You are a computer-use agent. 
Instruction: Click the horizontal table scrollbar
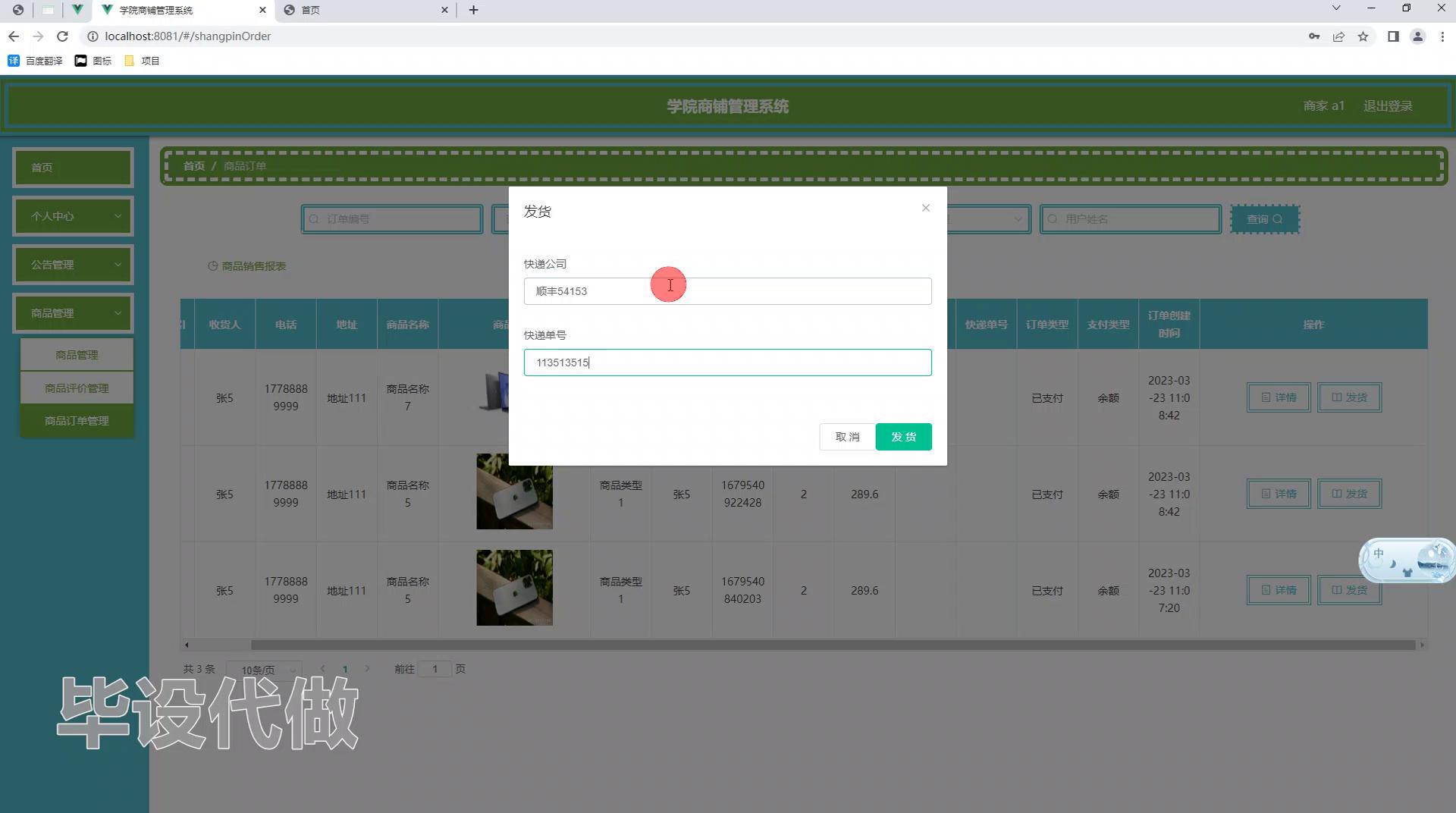pos(833,645)
